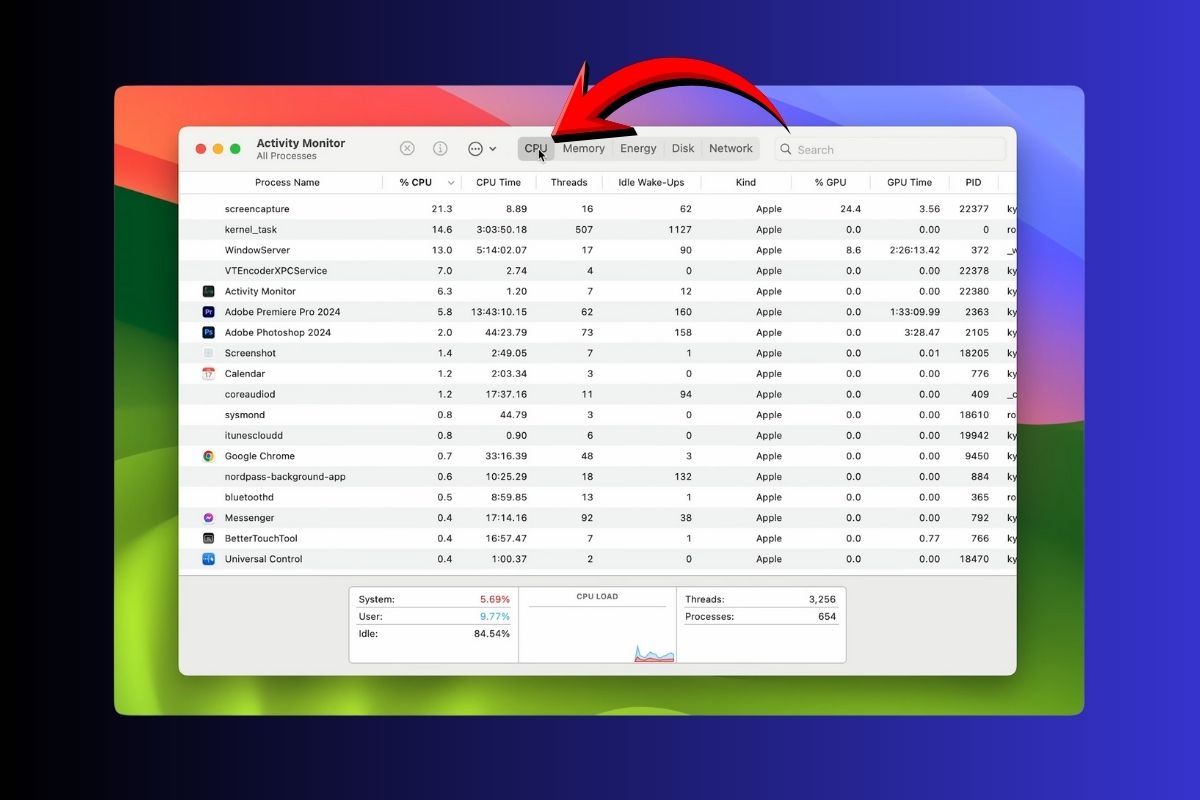Select the Activity Monitor process name
This screenshot has height=800, width=1200.
[x=260, y=291]
